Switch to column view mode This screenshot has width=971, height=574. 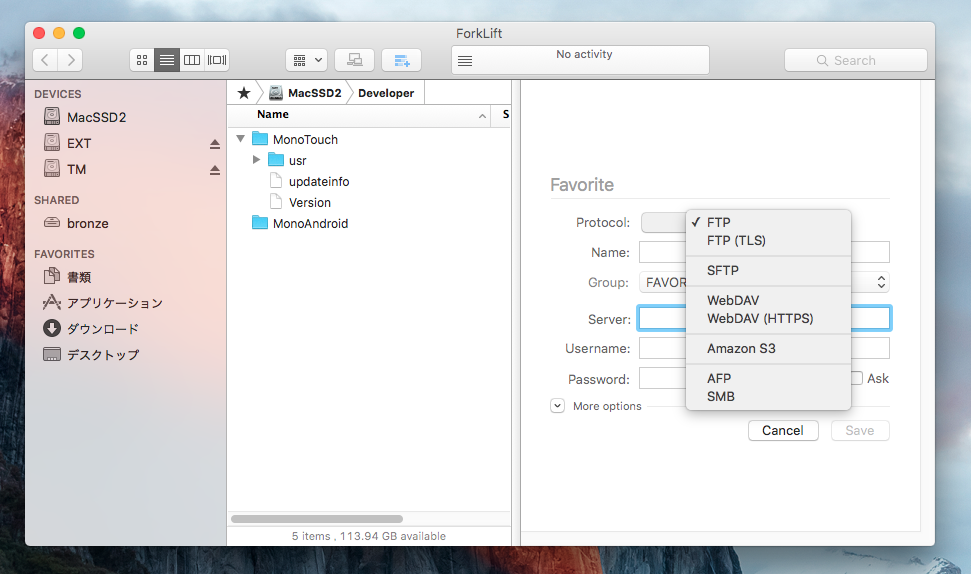[192, 60]
